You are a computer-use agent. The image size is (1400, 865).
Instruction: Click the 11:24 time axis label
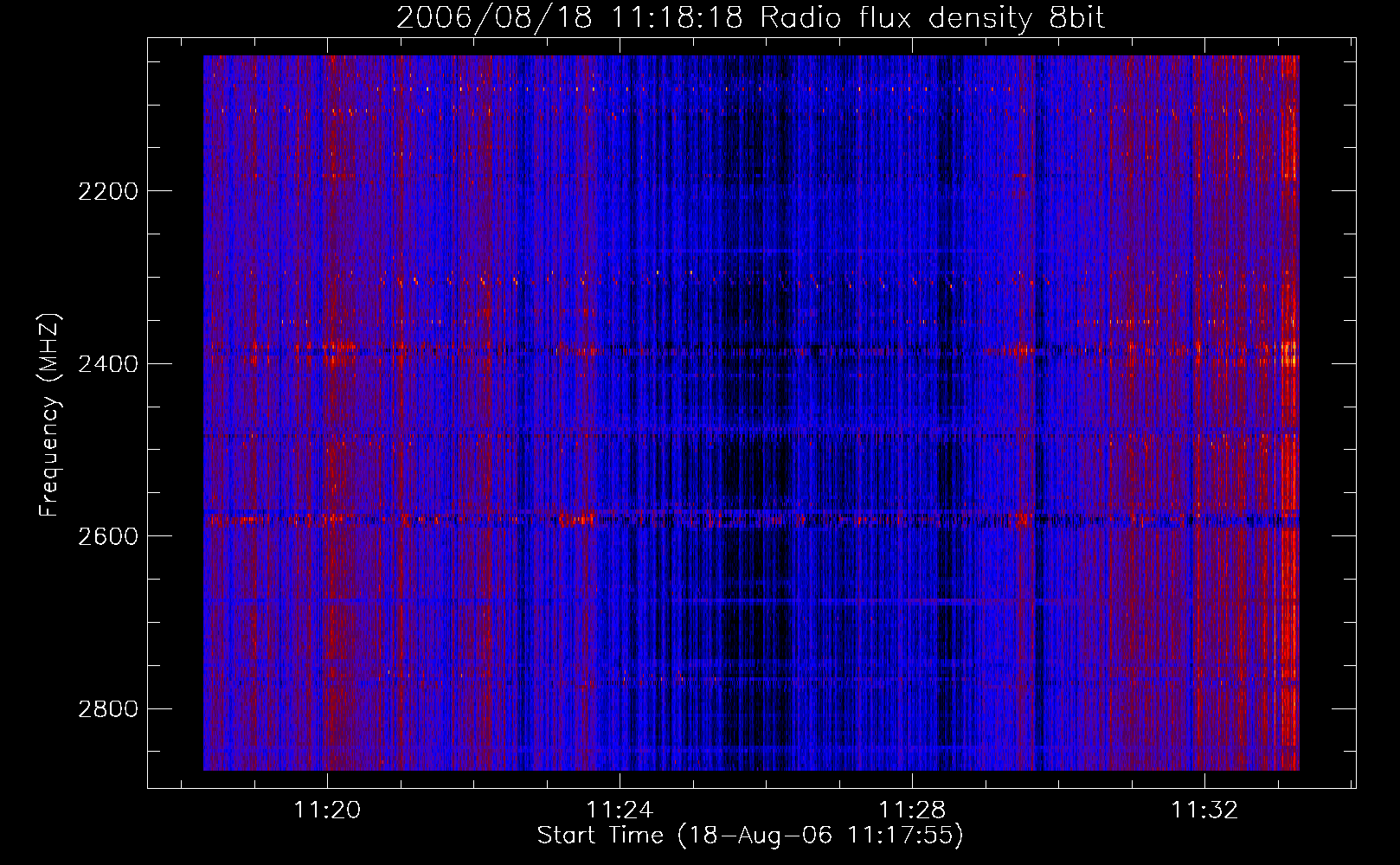point(620,811)
